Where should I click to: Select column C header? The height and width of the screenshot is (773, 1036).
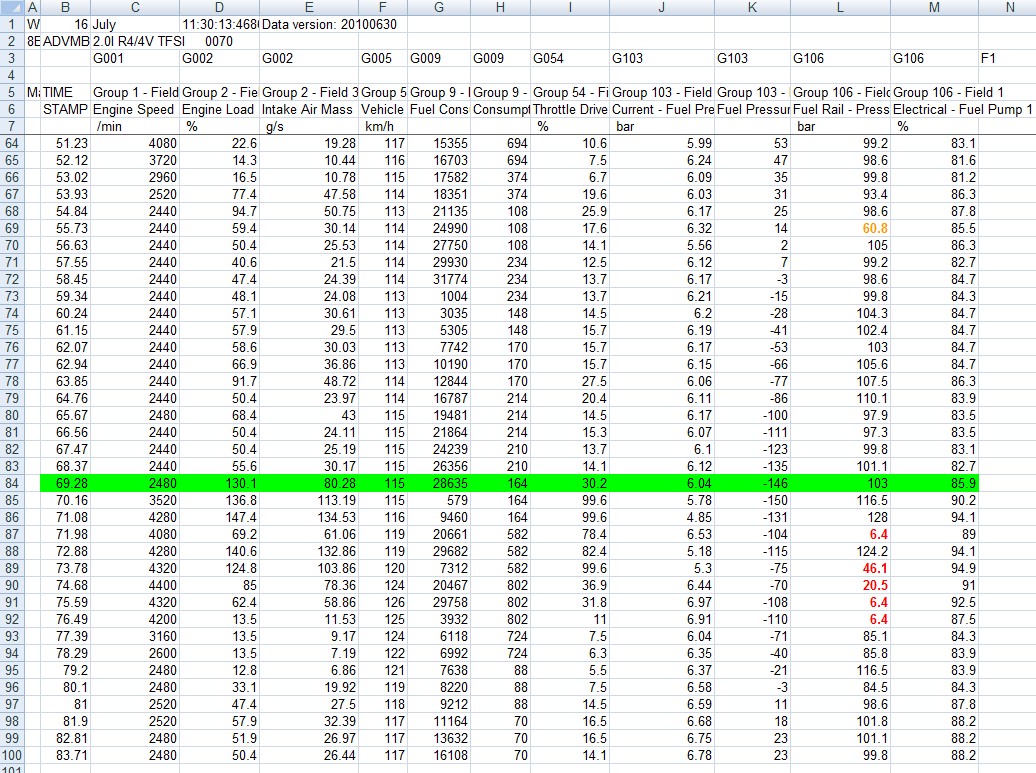click(x=135, y=7)
